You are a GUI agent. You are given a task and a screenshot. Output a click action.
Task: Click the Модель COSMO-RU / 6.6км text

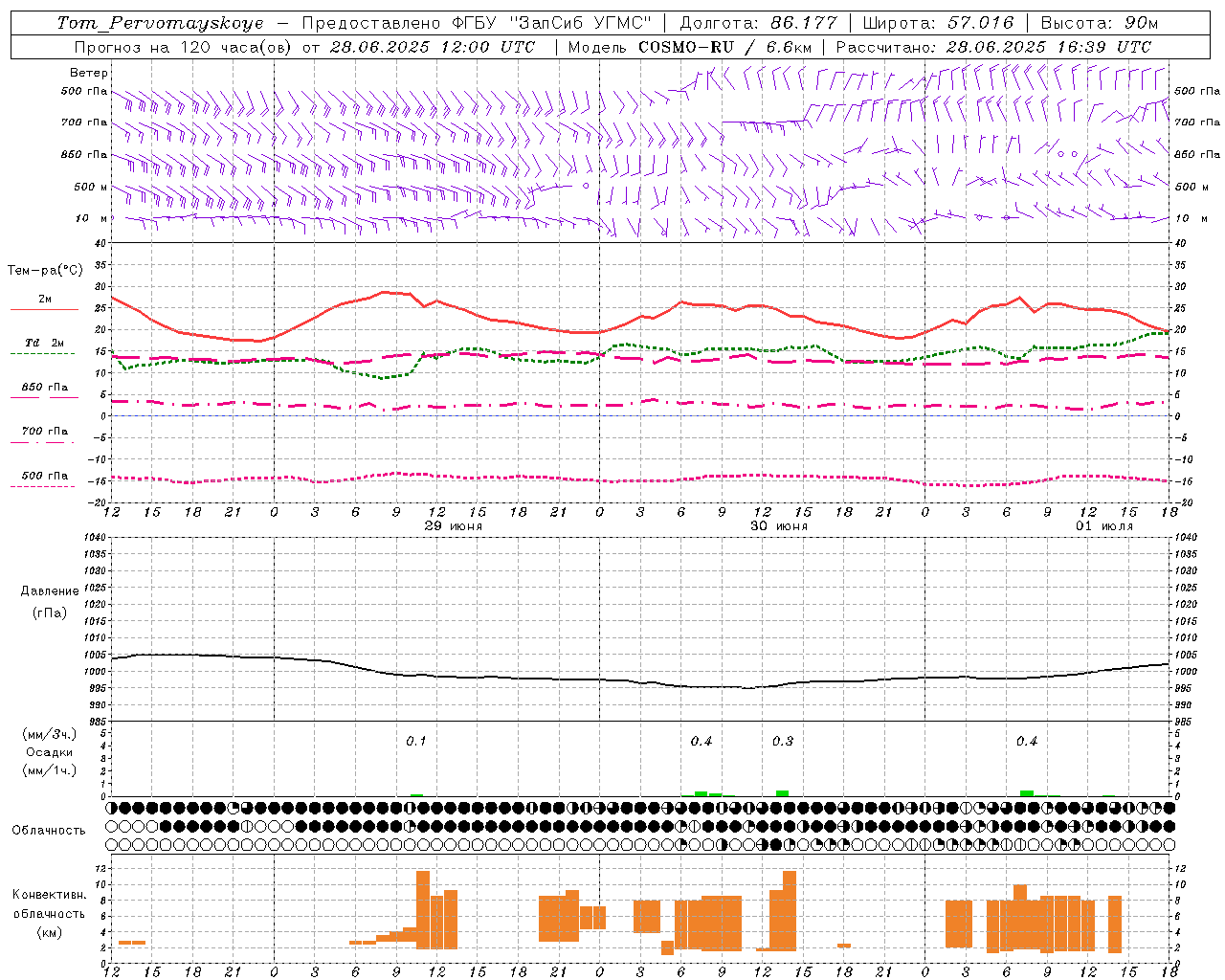[690, 47]
